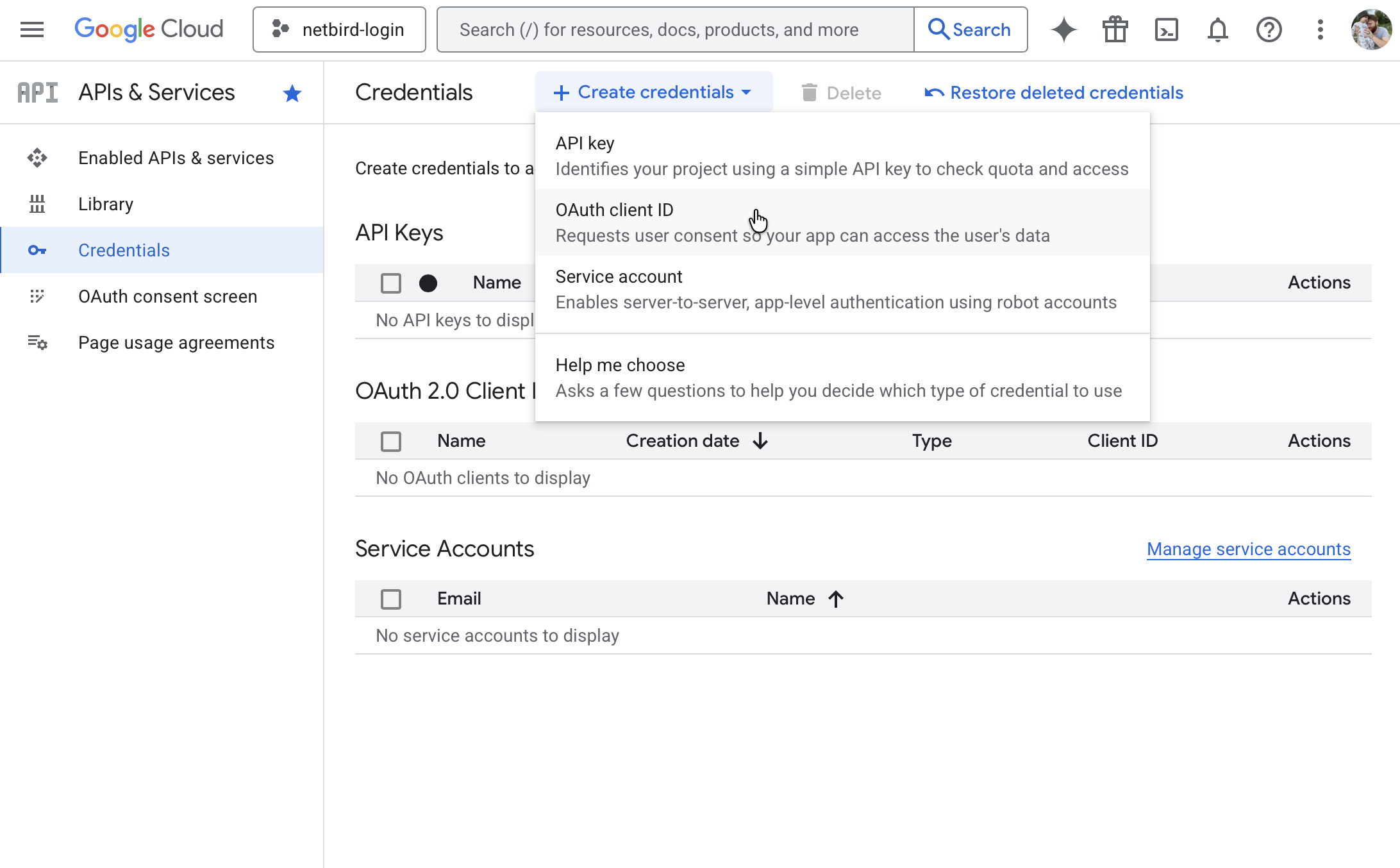The height and width of the screenshot is (868, 1400).
Task: Open the free trial gift panel
Action: (x=1115, y=29)
